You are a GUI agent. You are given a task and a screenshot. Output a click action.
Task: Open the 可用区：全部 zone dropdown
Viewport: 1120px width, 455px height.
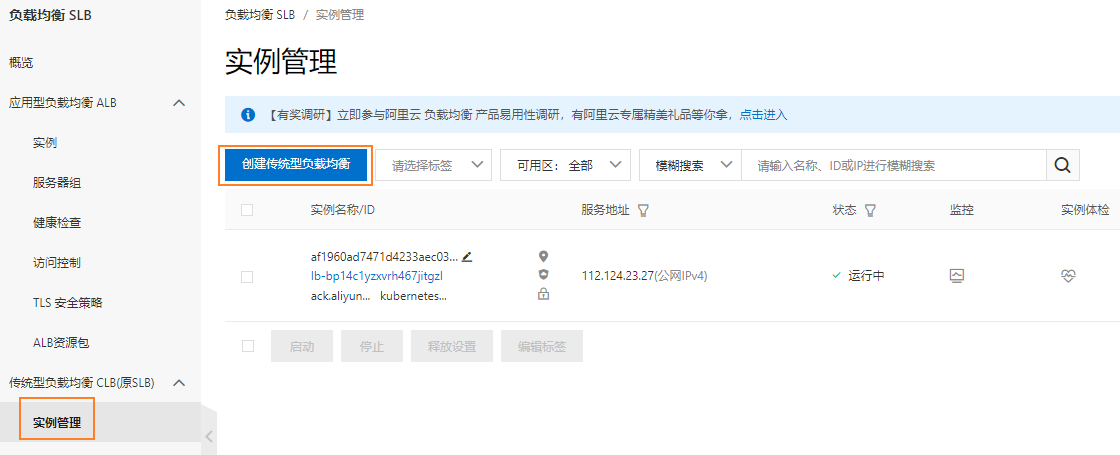tap(565, 165)
